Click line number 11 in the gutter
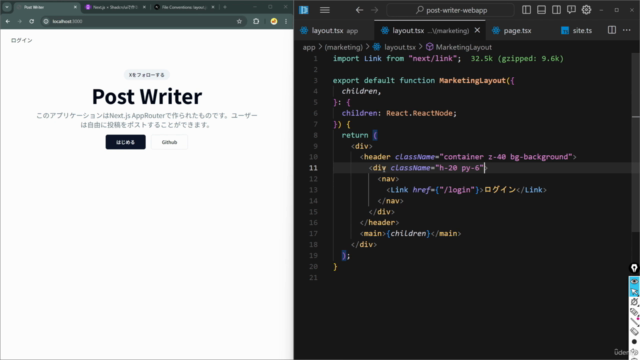 coord(313,168)
